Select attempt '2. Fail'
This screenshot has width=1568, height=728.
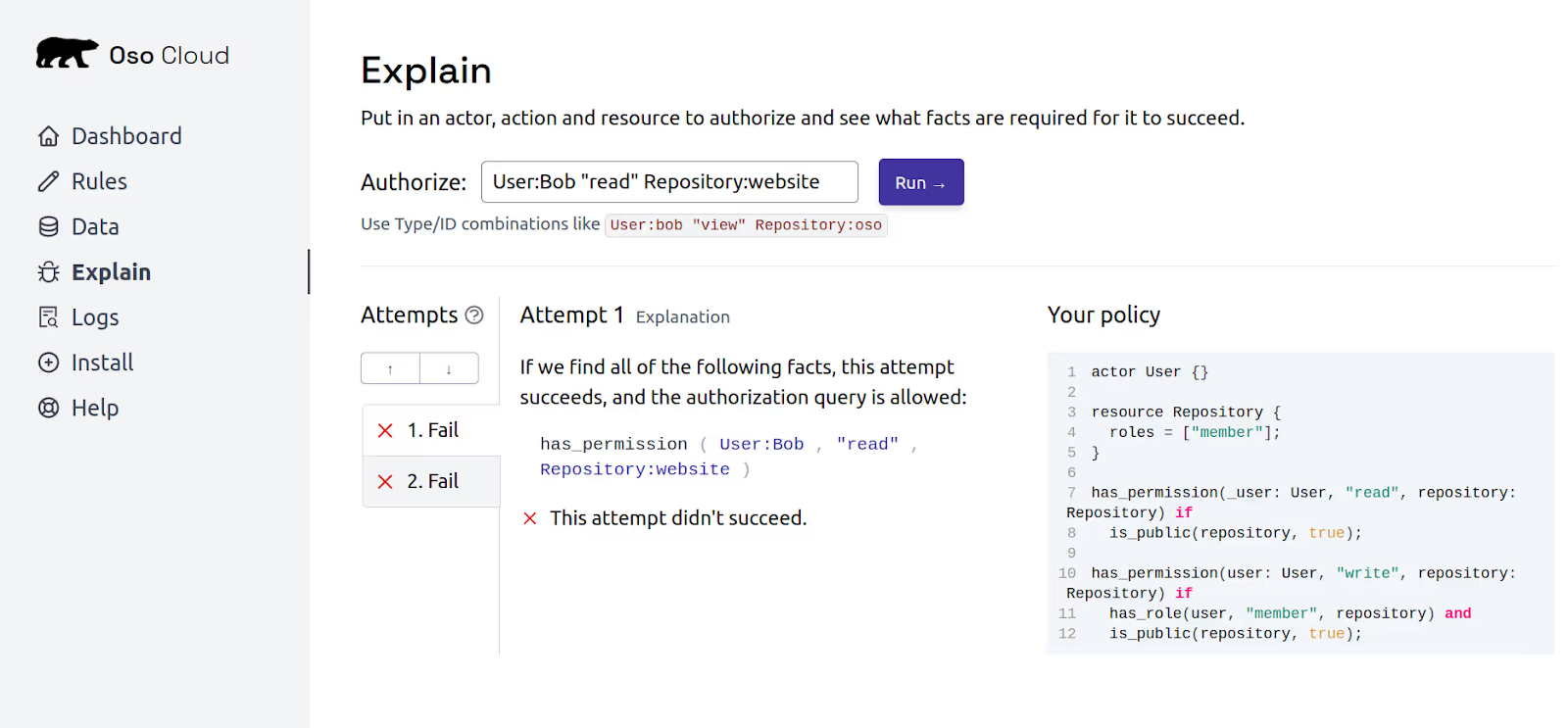431,481
